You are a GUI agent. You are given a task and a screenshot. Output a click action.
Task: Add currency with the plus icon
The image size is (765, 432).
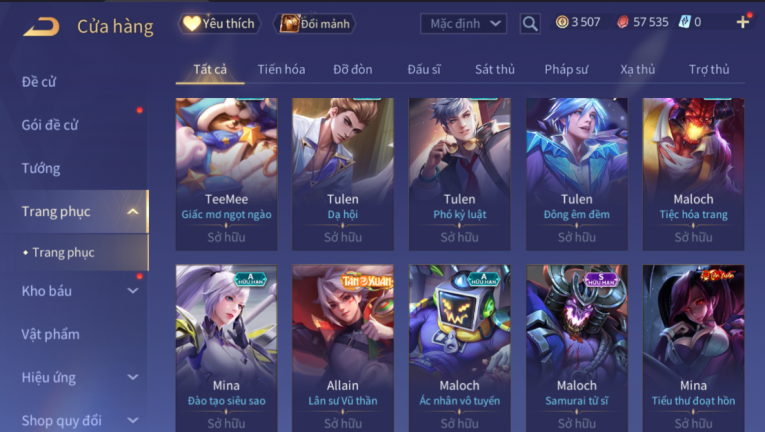click(743, 22)
